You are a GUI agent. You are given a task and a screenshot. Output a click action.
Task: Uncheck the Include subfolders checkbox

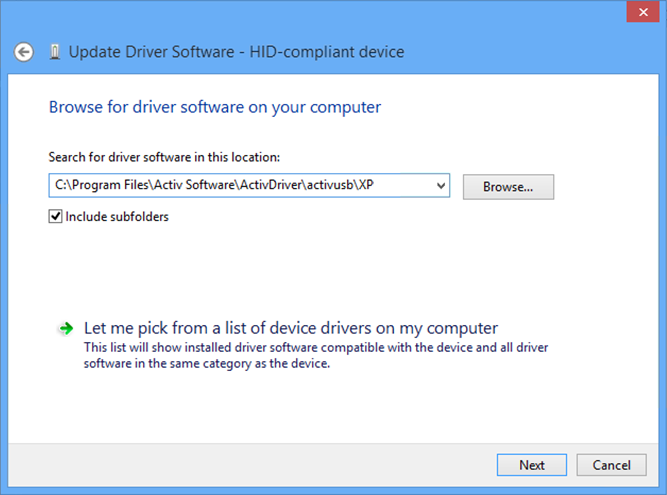55,216
